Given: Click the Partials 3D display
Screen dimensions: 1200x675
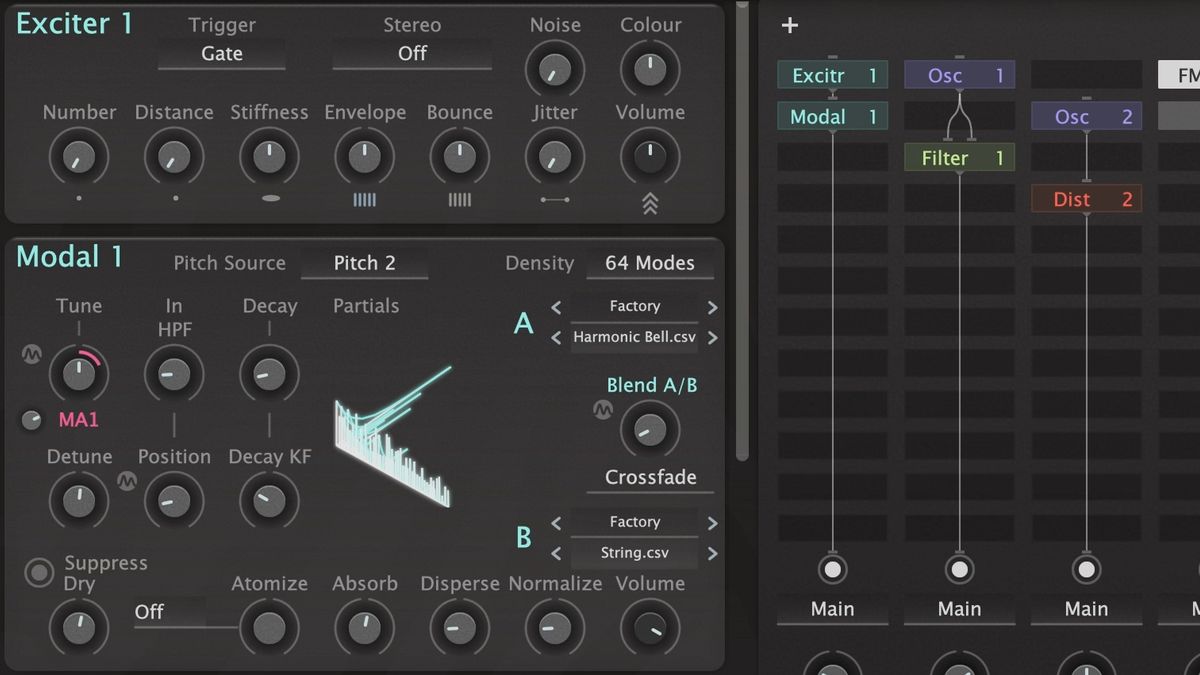Looking at the screenshot, I should pos(393,436).
